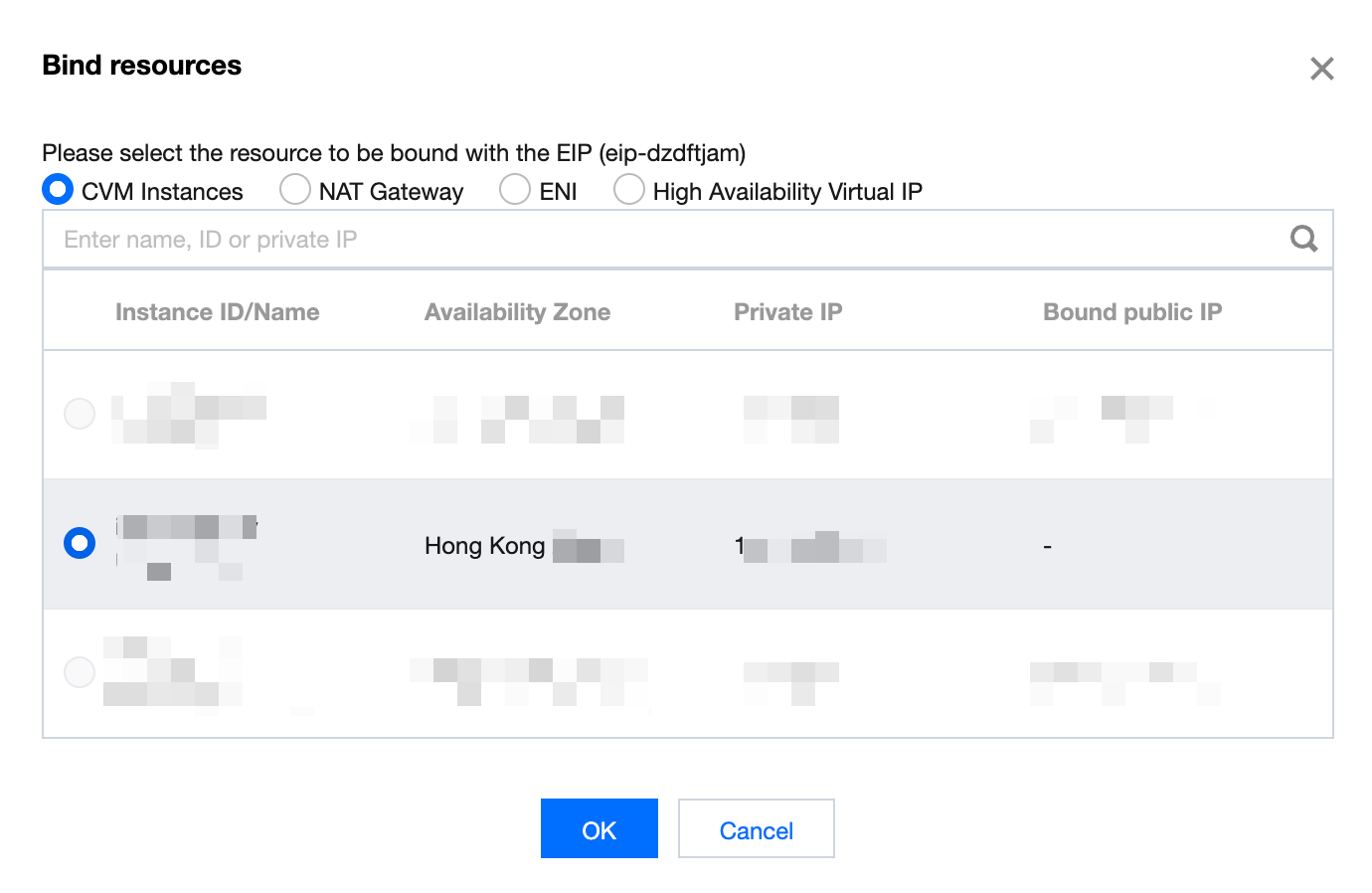1372x893 pixels.
Task: Click the search magnifier icon
Action: pyautogui.click(x=1303, y=239)
